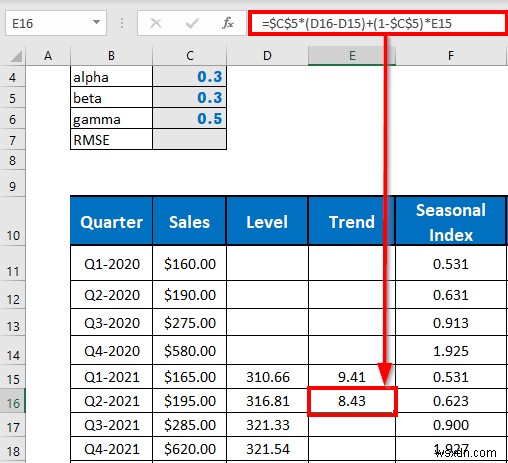
Task: Select the Q3-2021 cell
Action: point(111,425)
